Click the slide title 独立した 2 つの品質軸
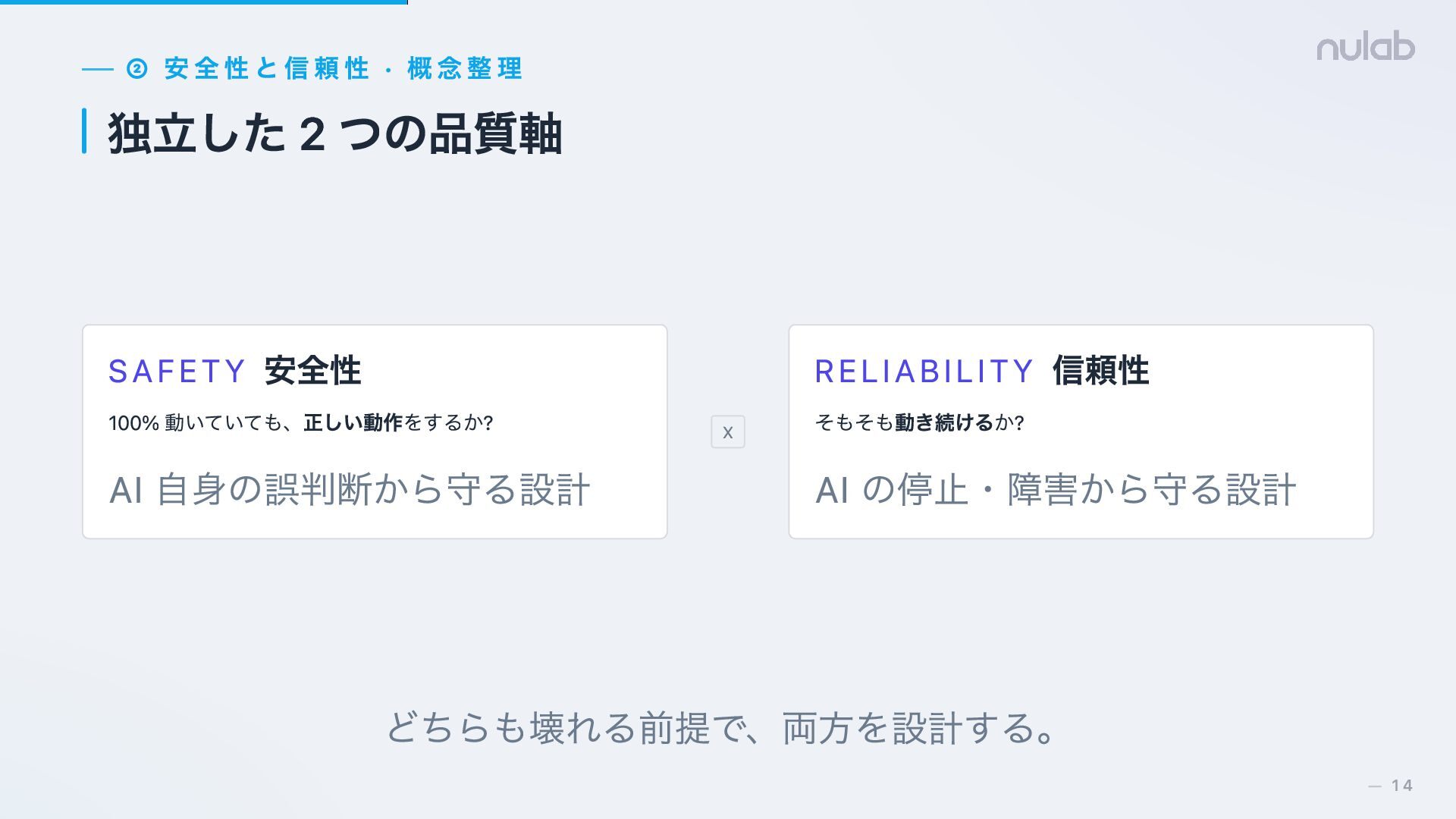The height and width of the screenshot is (819, 1456). [334, 133]
